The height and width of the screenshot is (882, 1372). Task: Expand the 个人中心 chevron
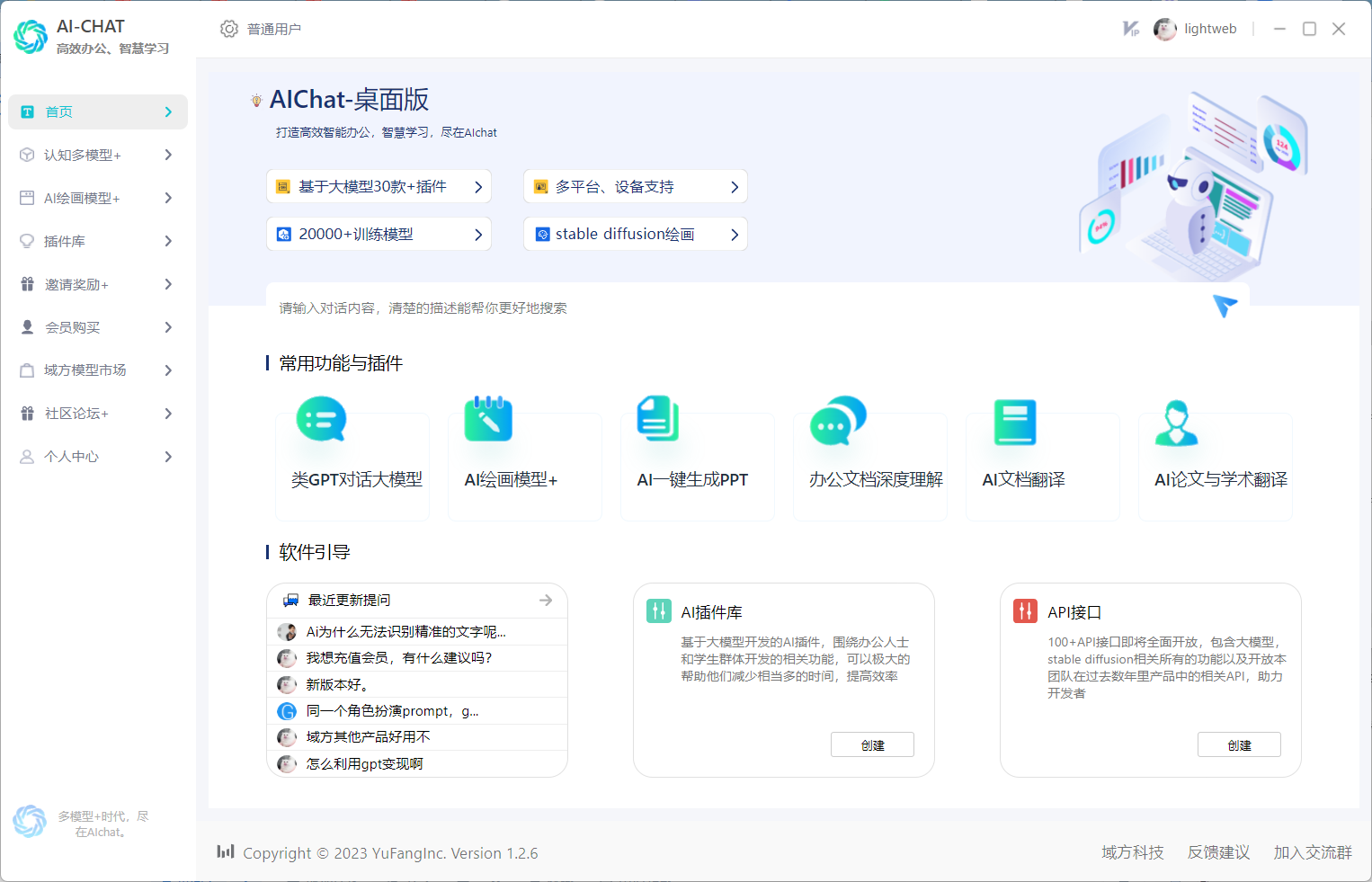coord(168,457)
